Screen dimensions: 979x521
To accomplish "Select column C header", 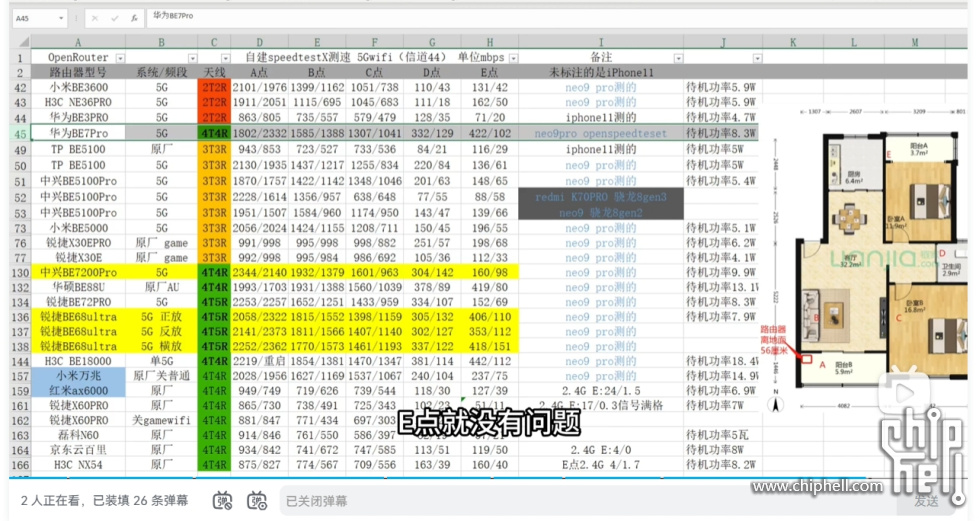I will coord(214,42).
